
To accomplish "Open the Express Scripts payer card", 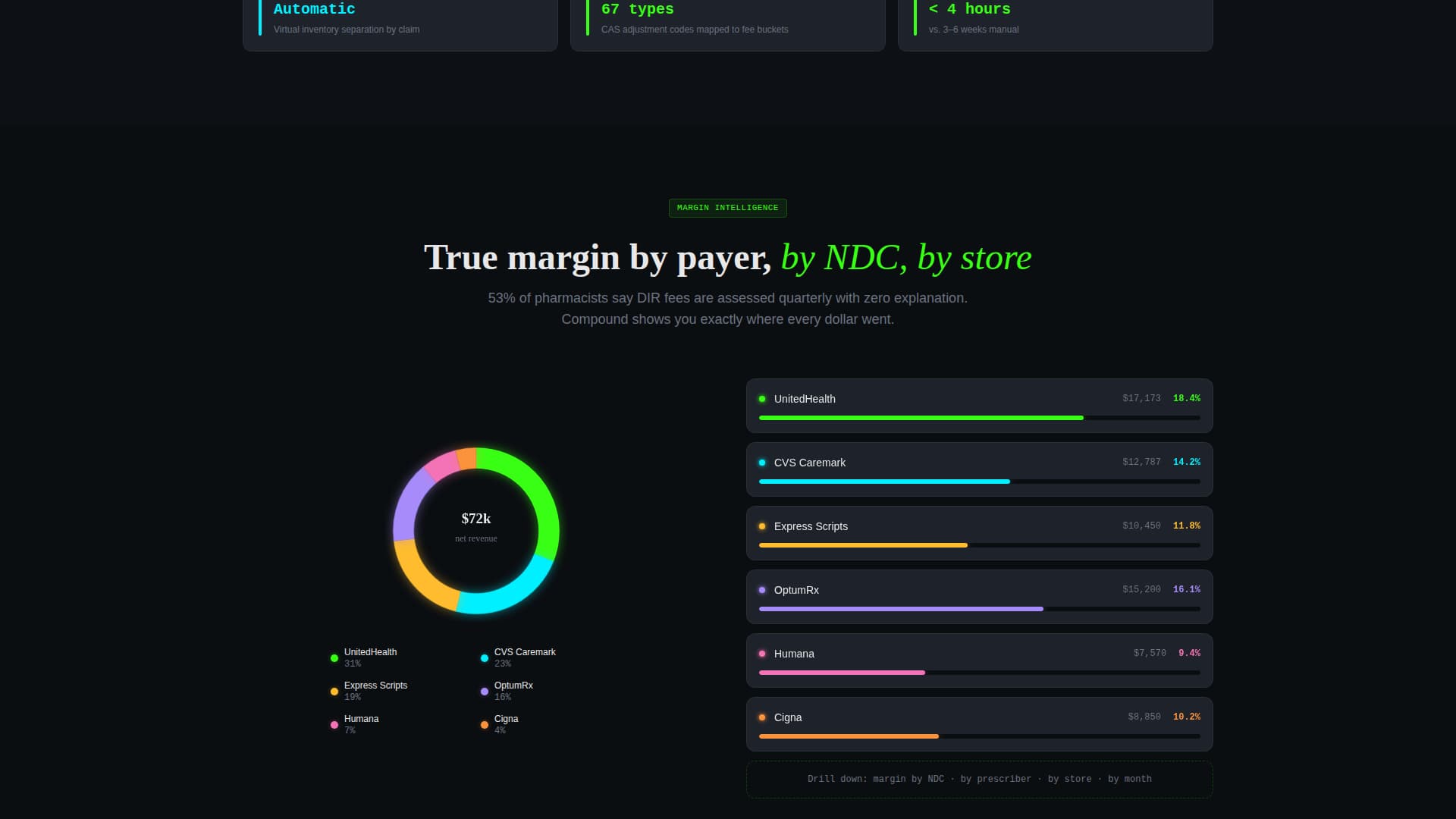I will pyautogui.click(x=979, y=533).
